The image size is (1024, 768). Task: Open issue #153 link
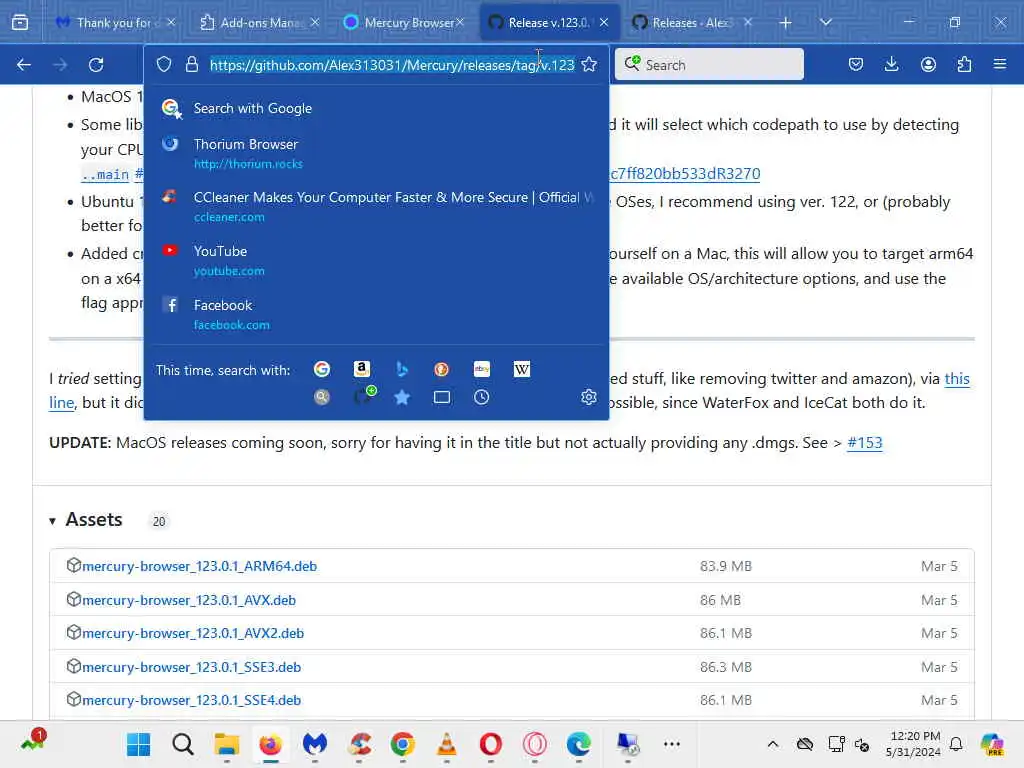pyautogui.click(x=865, y=443)
